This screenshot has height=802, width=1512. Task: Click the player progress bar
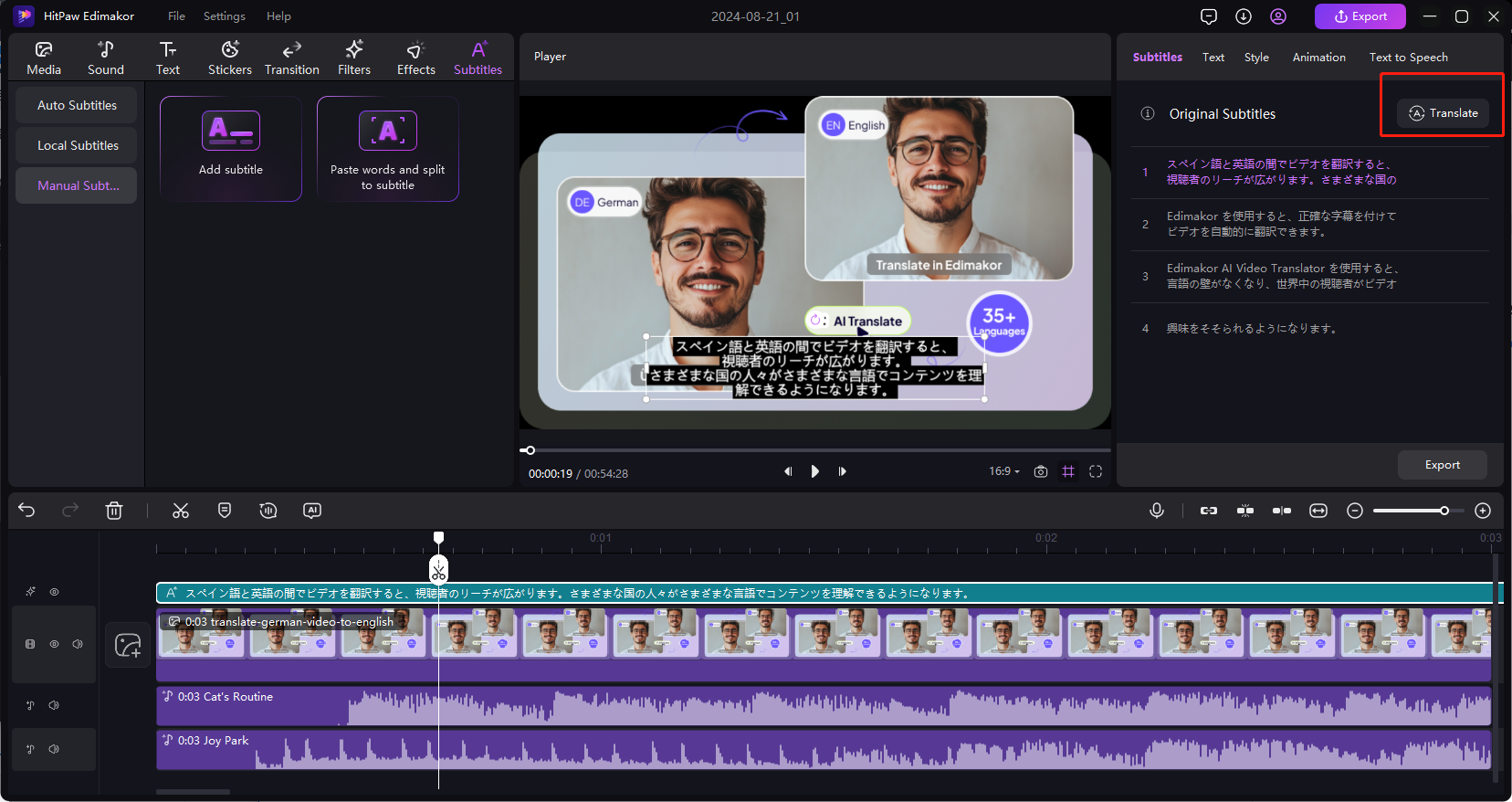815,450
